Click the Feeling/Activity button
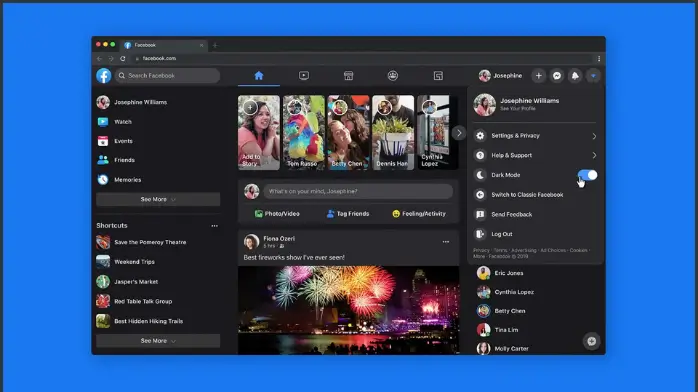Screen dimensions: 698x392 click(418, 214)
